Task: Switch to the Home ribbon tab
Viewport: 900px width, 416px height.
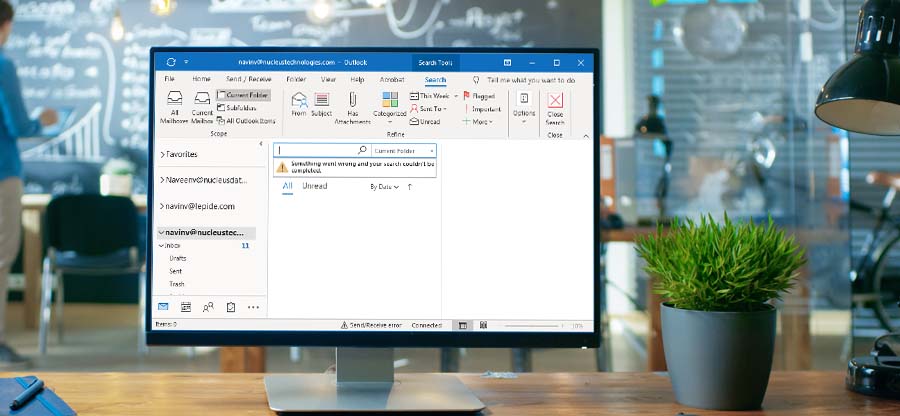Action: 201,79
